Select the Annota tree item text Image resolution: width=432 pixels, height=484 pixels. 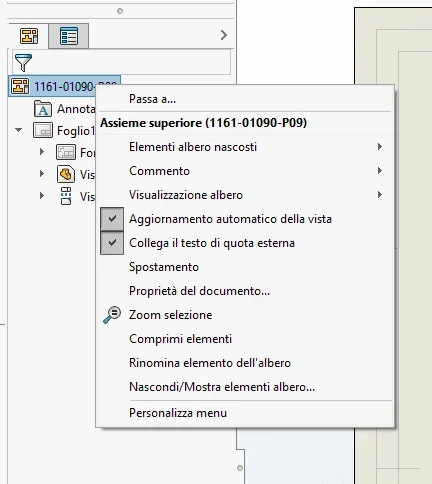pyautogui.click(x=76, y=109)
